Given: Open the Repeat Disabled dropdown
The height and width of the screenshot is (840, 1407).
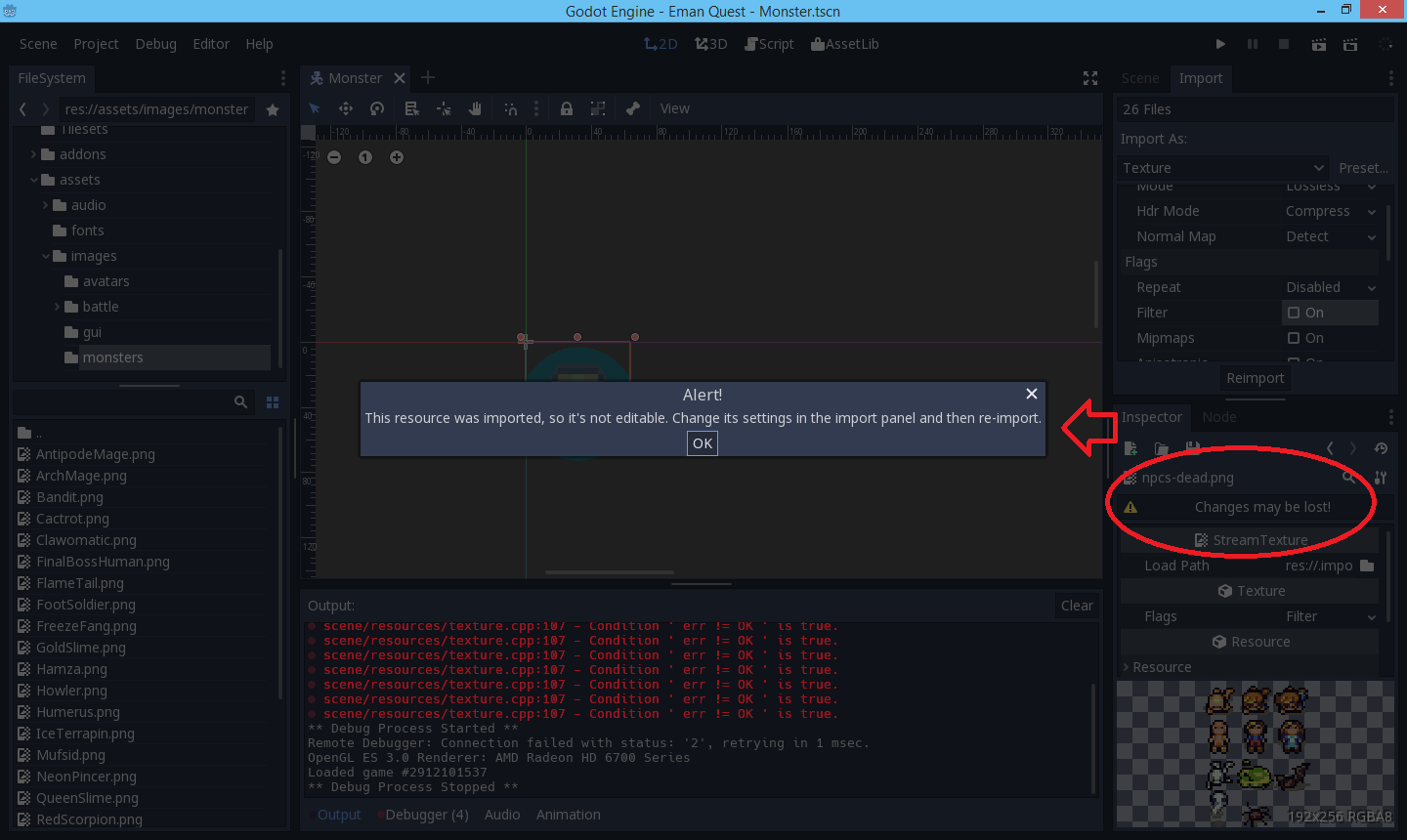Looking at the screenshot, I should tap(1330, 287).
